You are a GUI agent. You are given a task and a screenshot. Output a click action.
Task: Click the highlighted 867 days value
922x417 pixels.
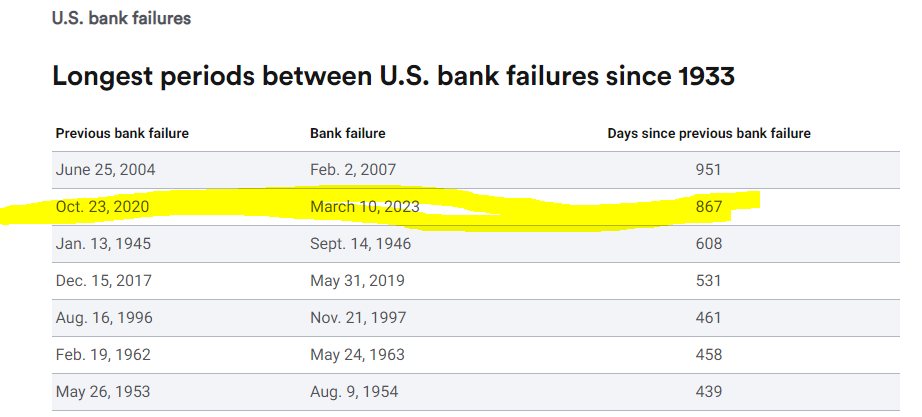(x=708, y=207)
